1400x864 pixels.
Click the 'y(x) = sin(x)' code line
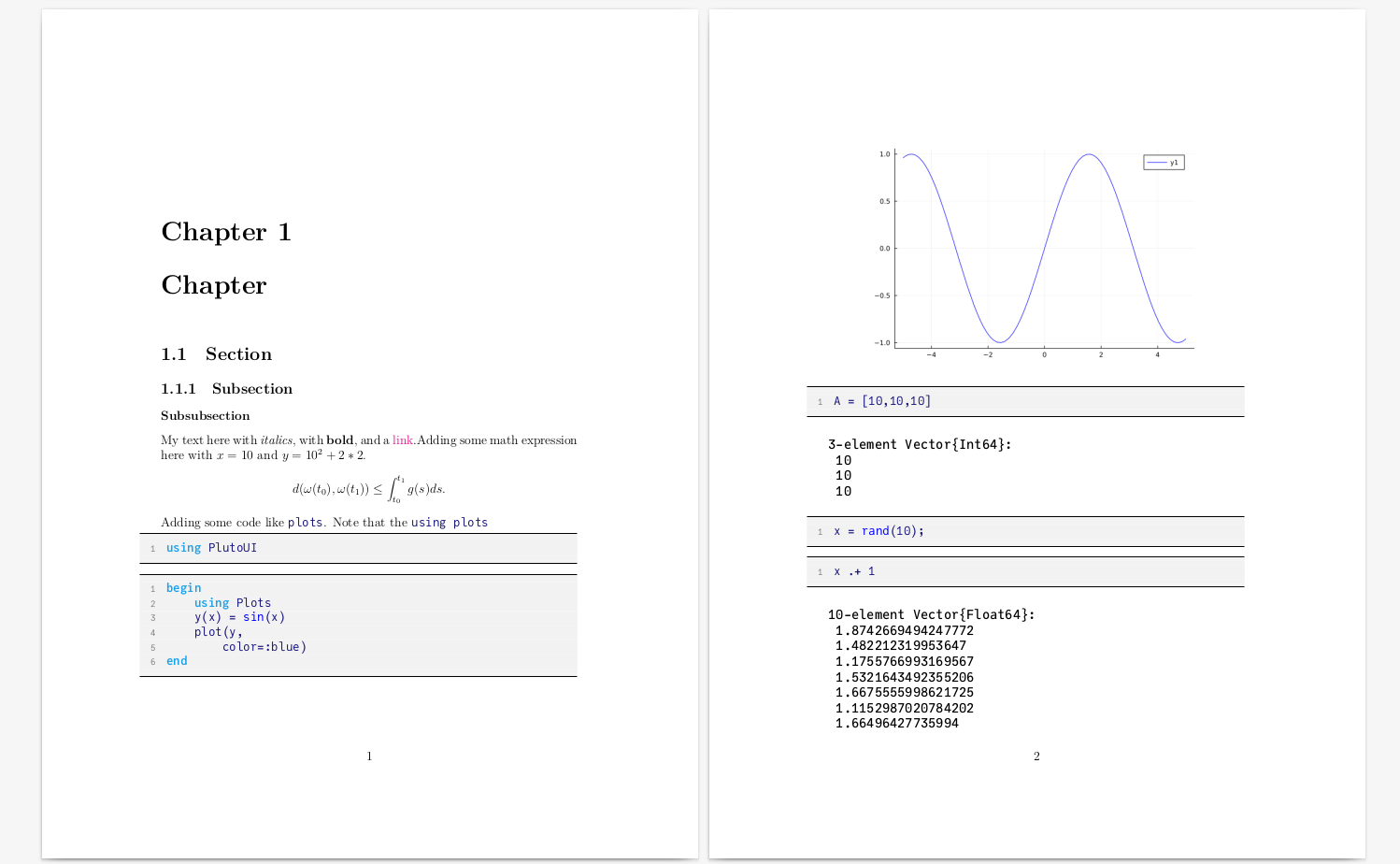(x=239, y=617)
